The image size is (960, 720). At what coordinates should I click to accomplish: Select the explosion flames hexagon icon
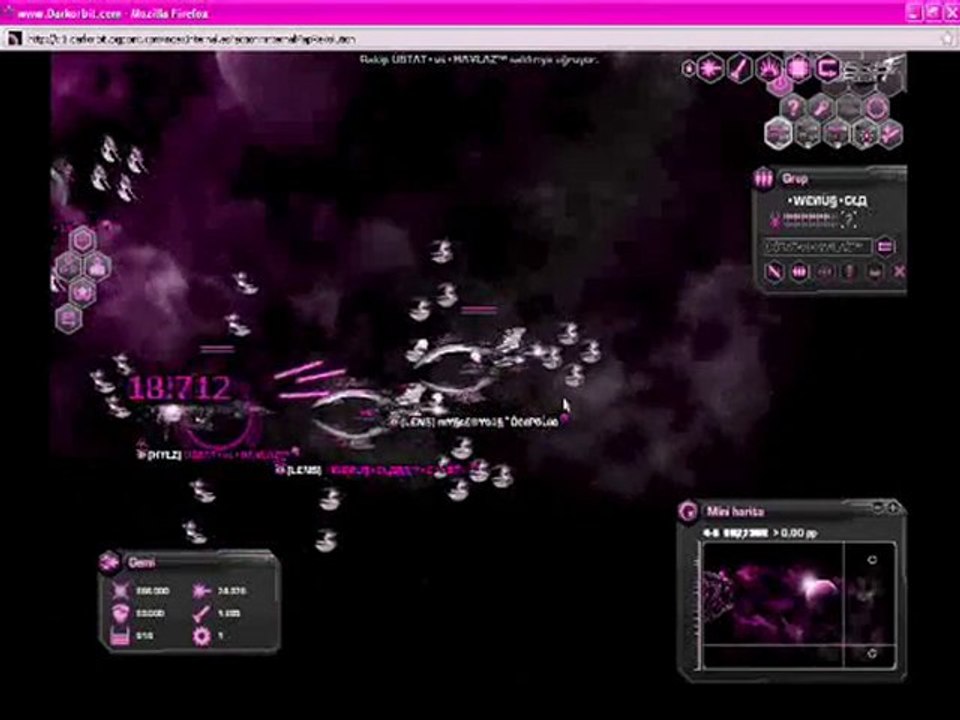coord(770,68)
